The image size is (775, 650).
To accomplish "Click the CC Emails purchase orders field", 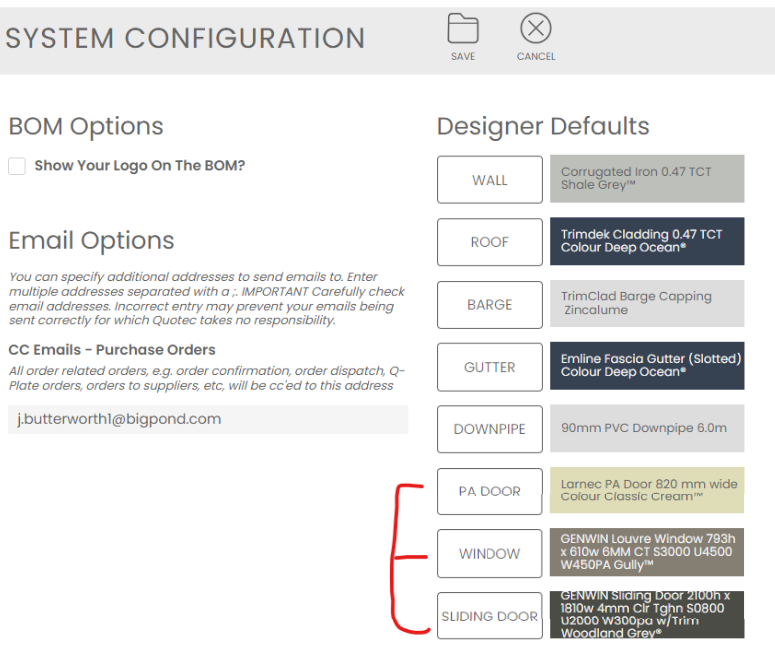I will point(208,420).
